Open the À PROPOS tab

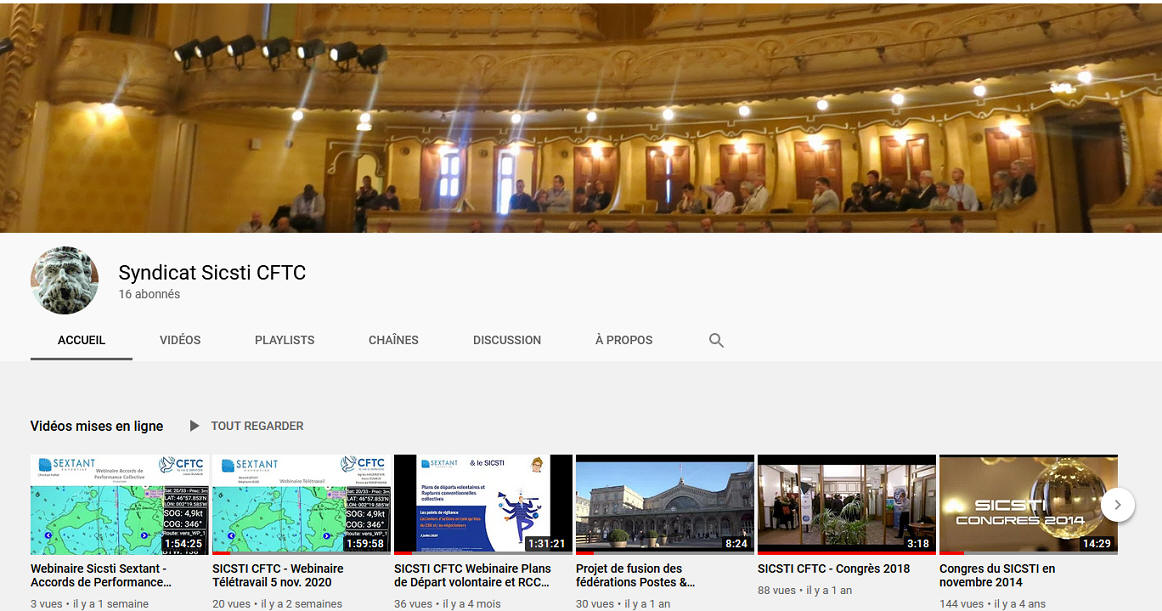(624, 340)
